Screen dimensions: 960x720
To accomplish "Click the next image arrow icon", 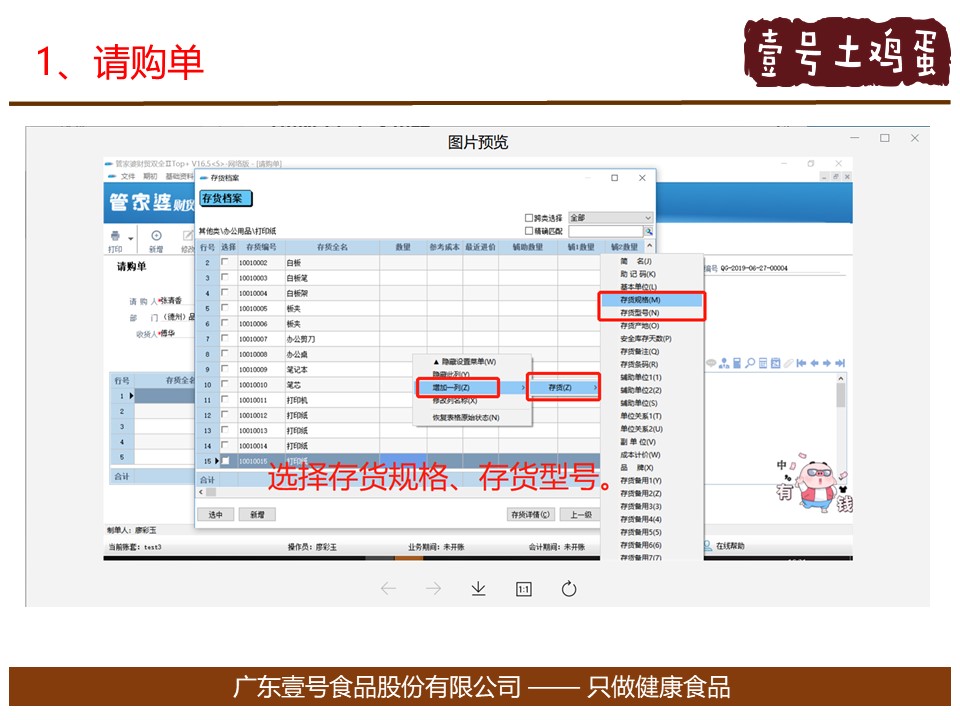I will point(433,589).
